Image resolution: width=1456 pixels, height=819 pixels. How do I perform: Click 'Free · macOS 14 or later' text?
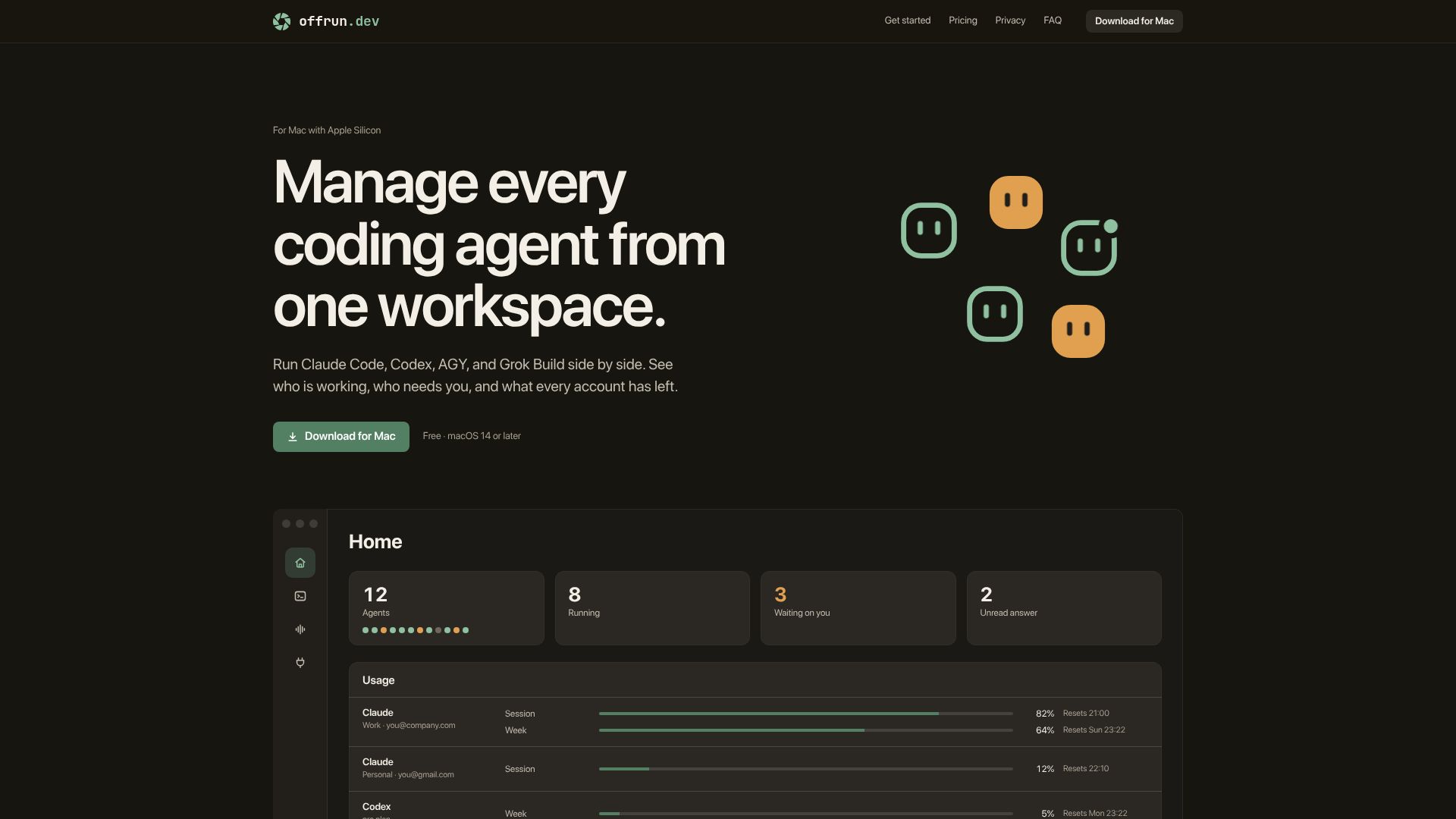pyautogui.click(x=472, y=436)
